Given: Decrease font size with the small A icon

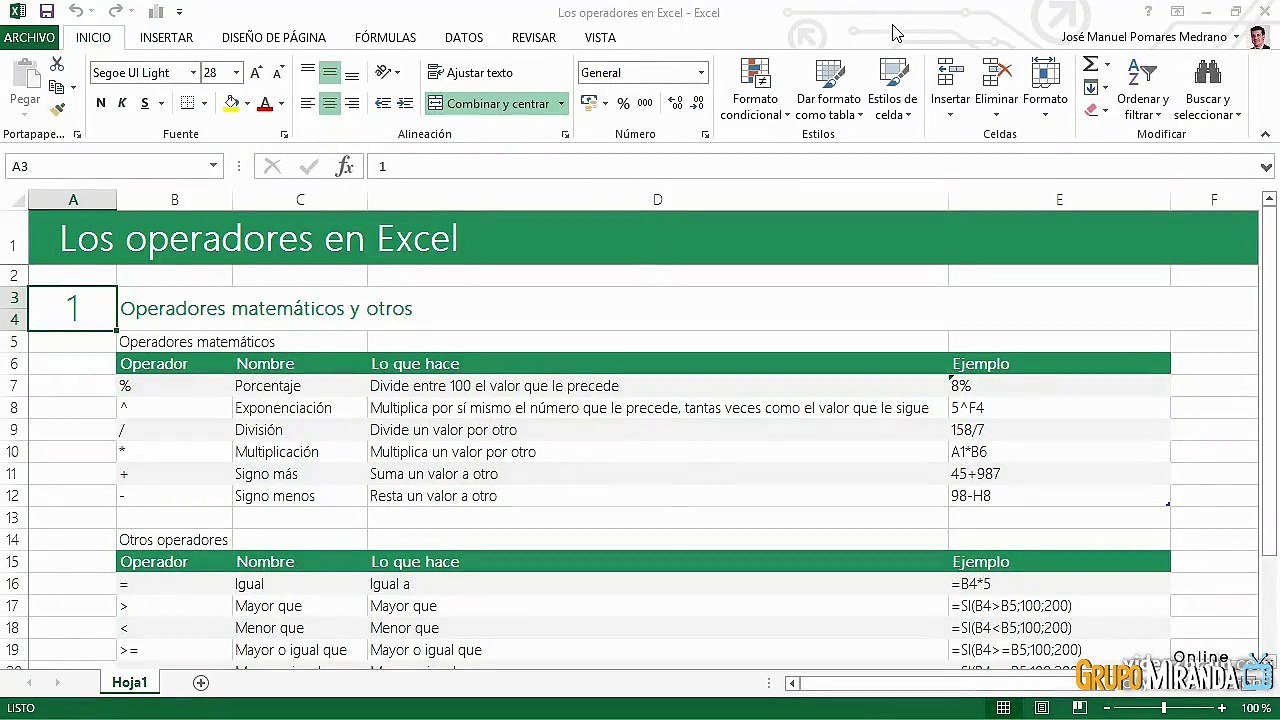Looking at the screenshot, I should tap(278, 72).
